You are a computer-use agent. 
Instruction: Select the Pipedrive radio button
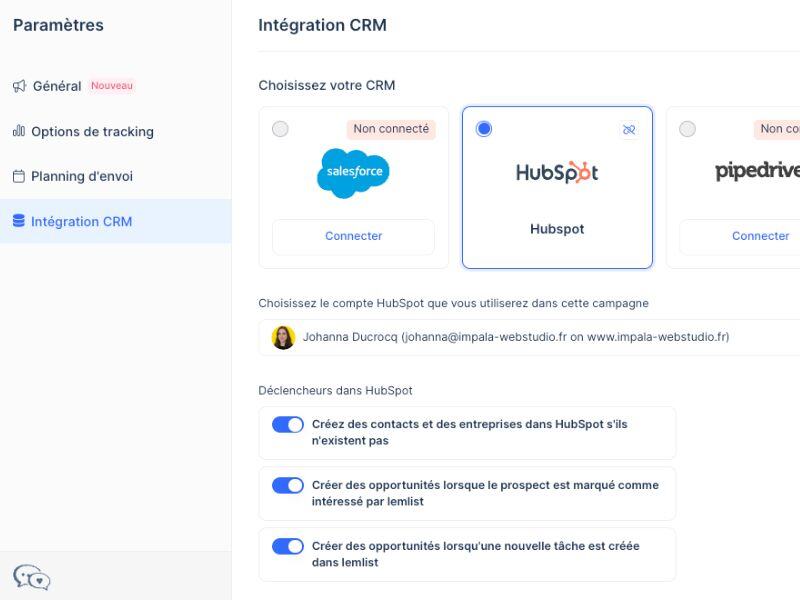point(687,129)
